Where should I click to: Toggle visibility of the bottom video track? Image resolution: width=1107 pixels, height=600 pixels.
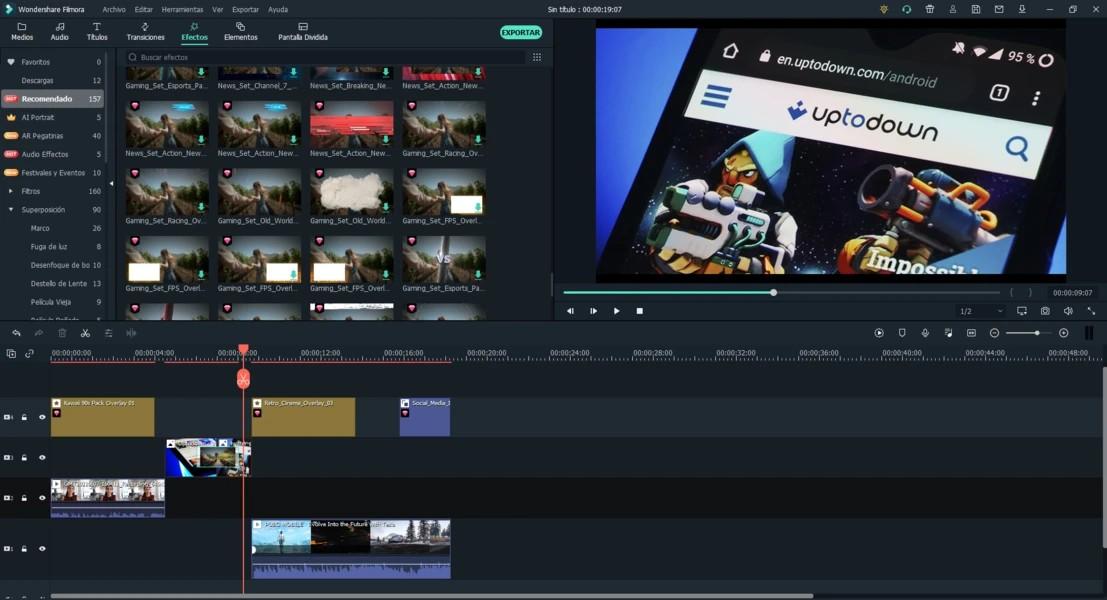[x=42, y=549]
